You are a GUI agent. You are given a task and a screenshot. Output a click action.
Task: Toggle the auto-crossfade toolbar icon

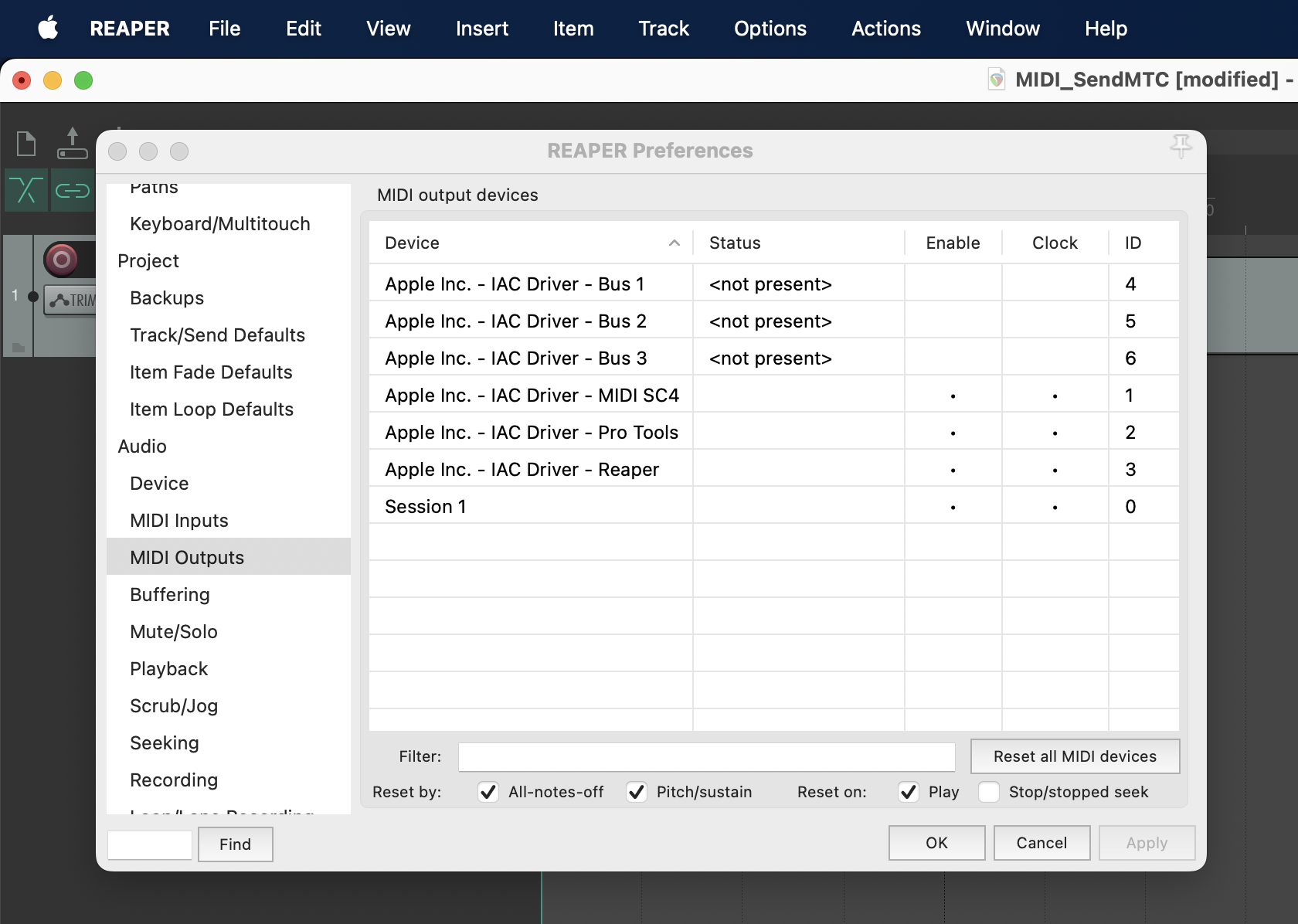[26, 190]
